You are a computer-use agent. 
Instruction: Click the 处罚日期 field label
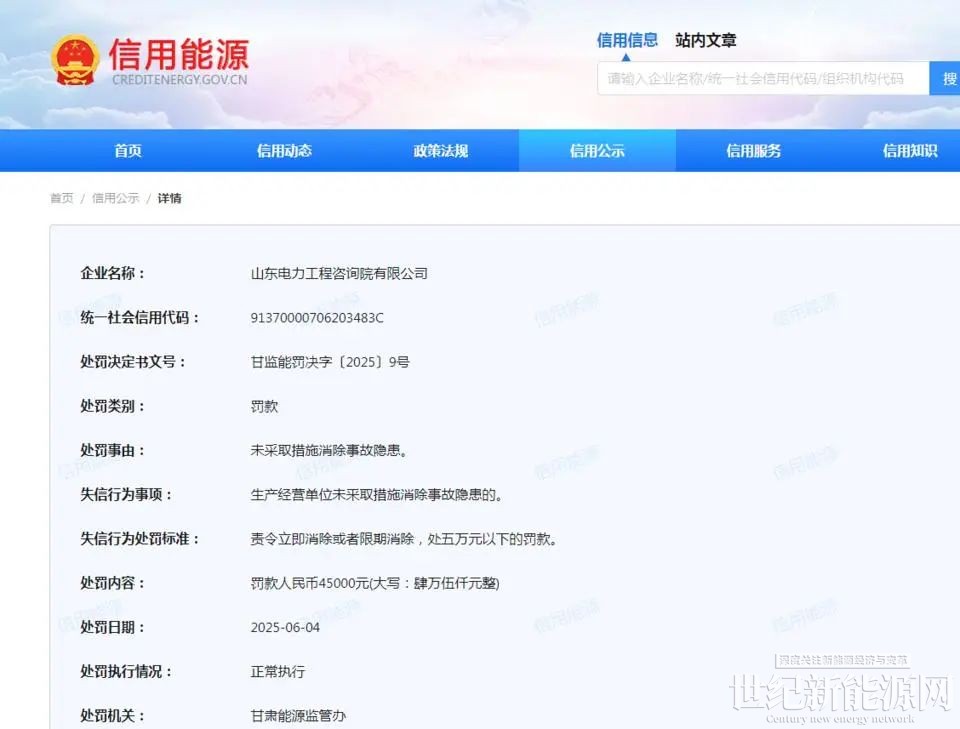(113, 627)
